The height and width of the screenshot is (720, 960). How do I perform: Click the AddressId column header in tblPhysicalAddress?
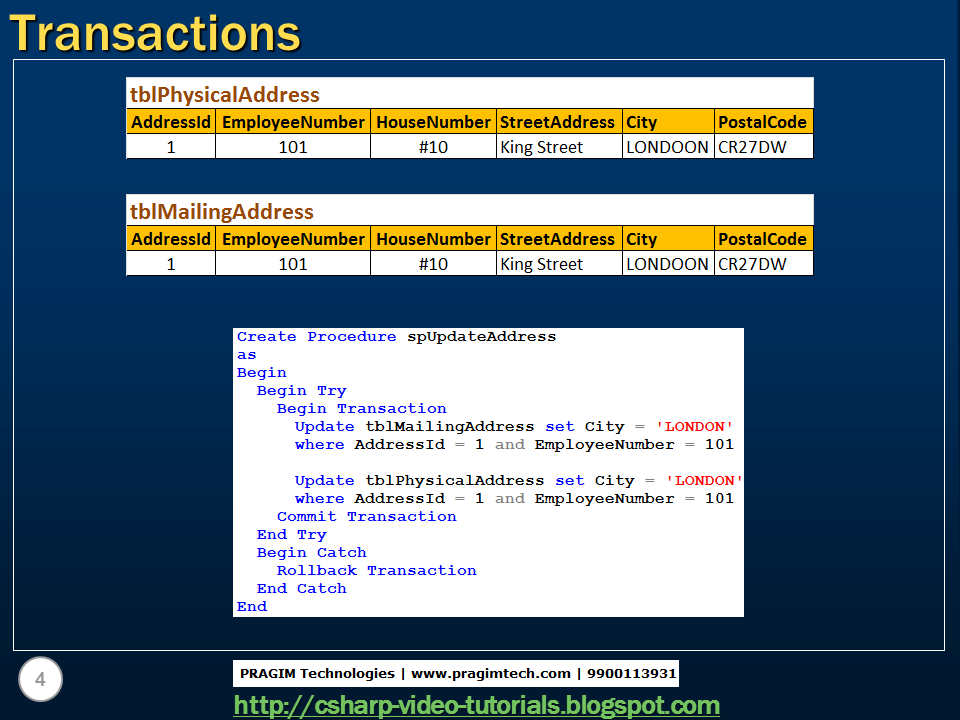[170, 122]
